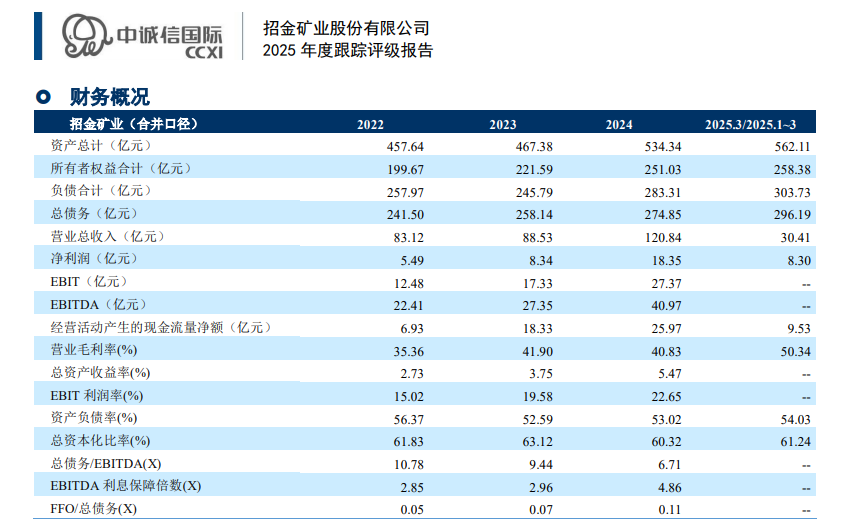Select row label 净利润（亿元）
Image resolution: width=843 pixels, height=521 pixels.
pyautogui.click(x=95, y=259)
